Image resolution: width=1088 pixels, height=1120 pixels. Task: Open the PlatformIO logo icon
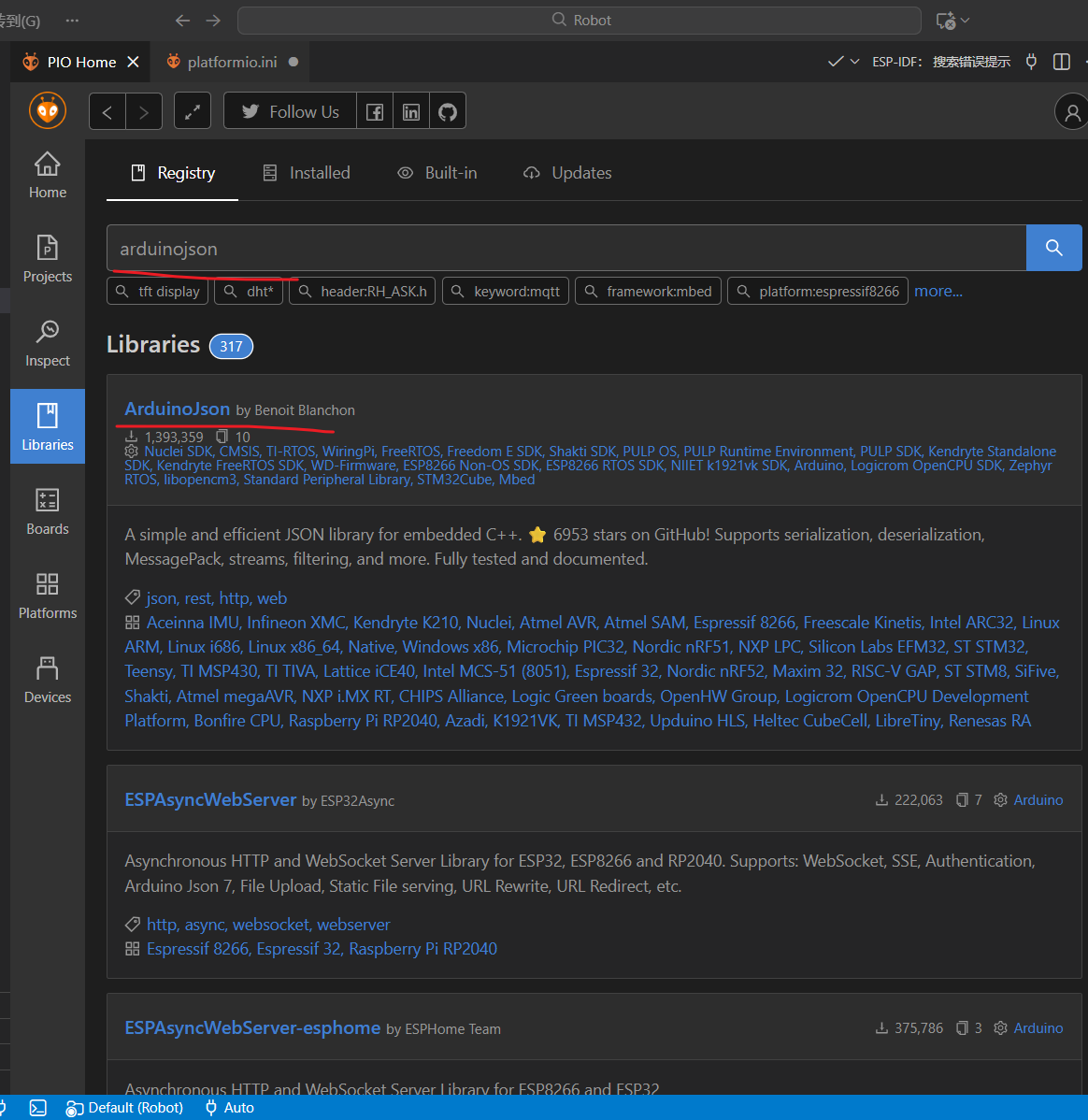tap(47, 110)
